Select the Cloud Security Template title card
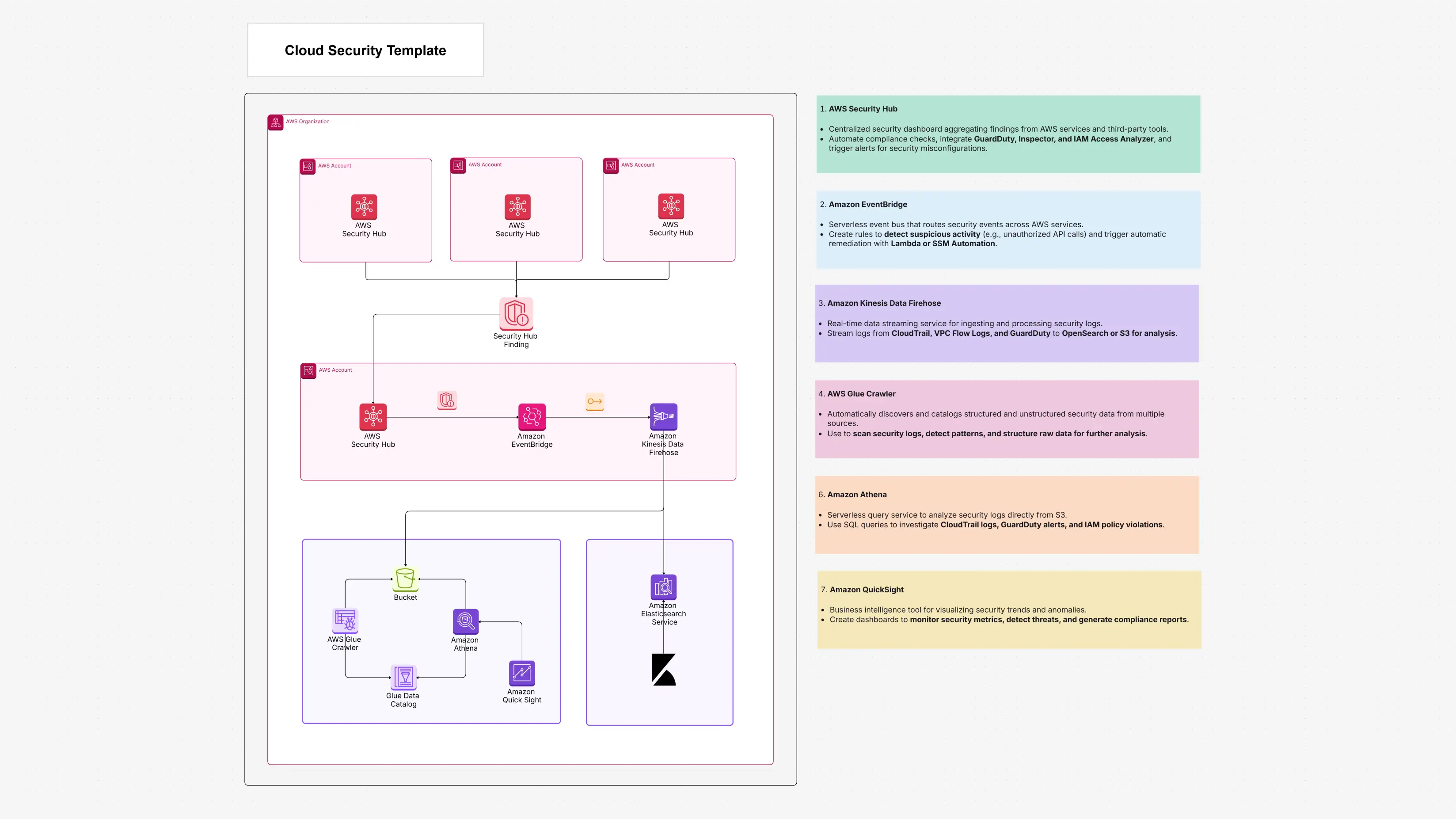This screenshot has height=819, width=1456. point(365,50)
